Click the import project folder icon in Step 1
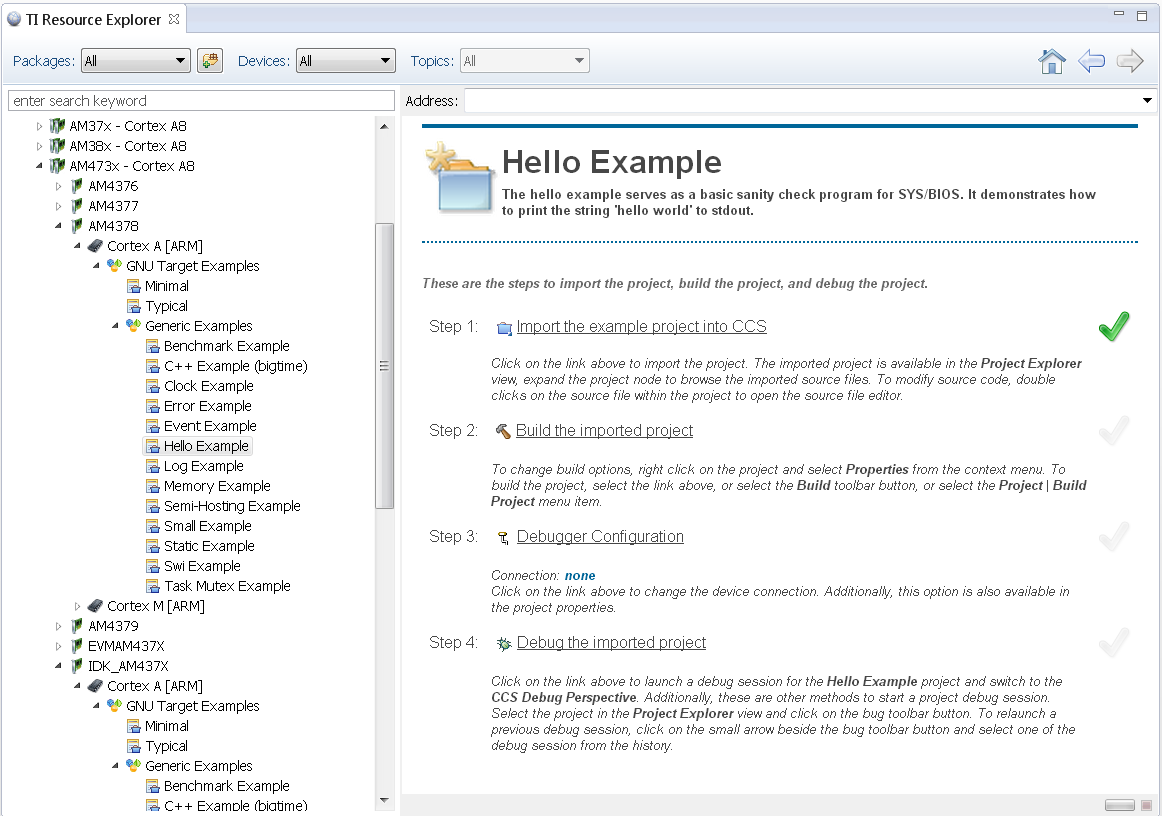 [504, 327]
